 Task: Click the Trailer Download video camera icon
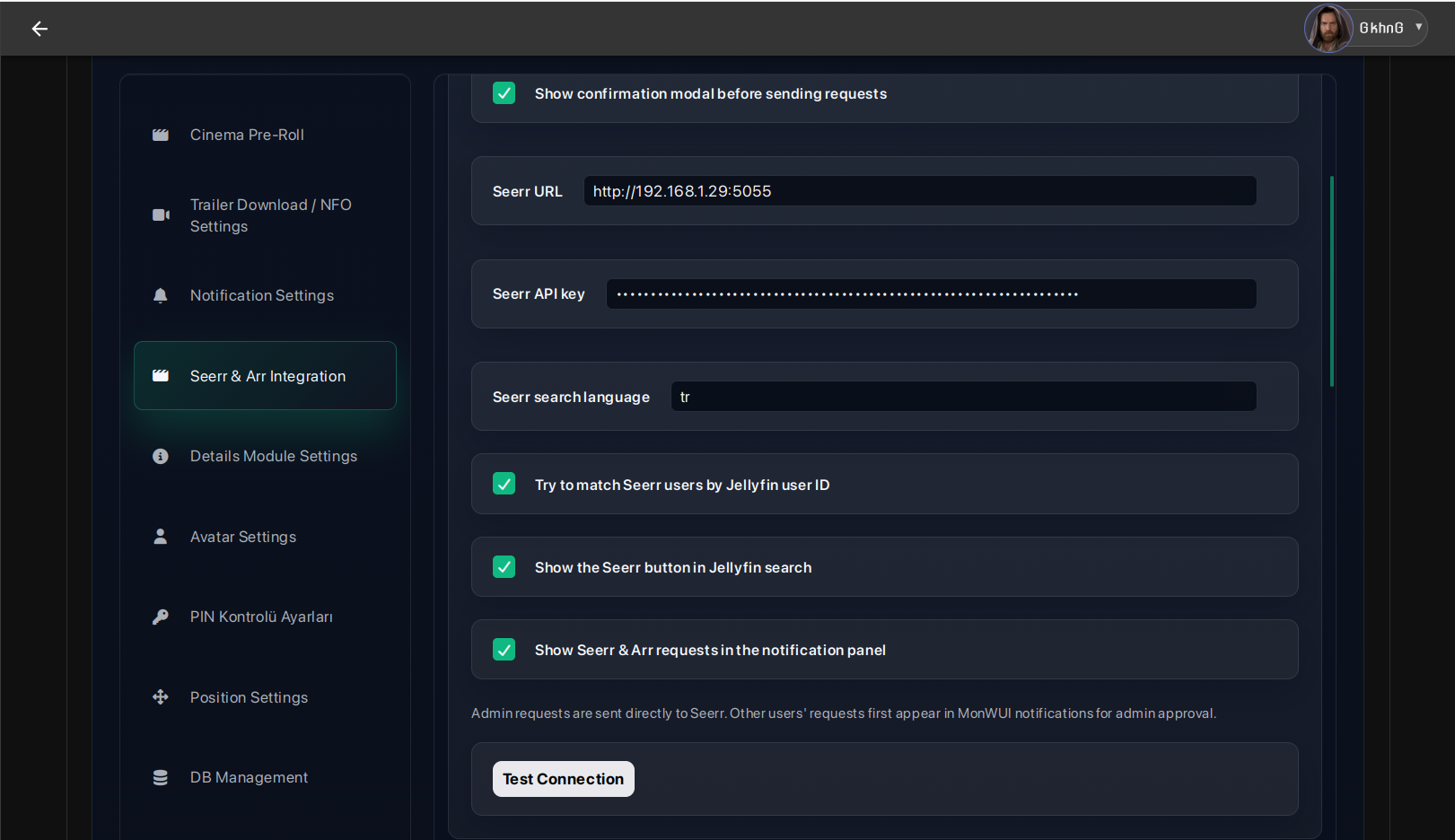pos(161,215)
